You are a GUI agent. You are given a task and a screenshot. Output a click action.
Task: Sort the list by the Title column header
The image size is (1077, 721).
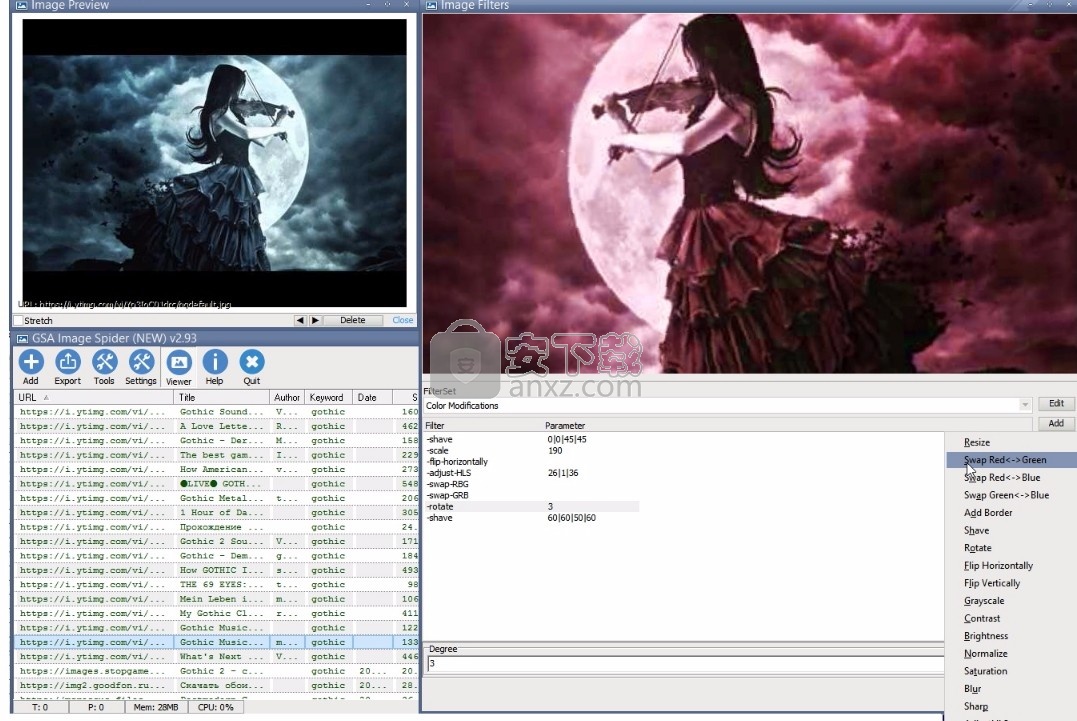(221, 398)
